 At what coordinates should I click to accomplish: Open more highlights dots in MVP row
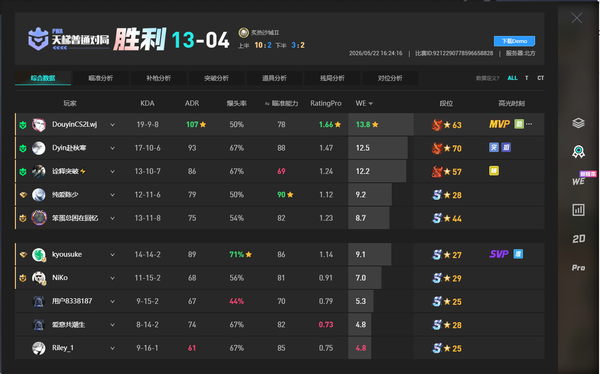[529, 124]
